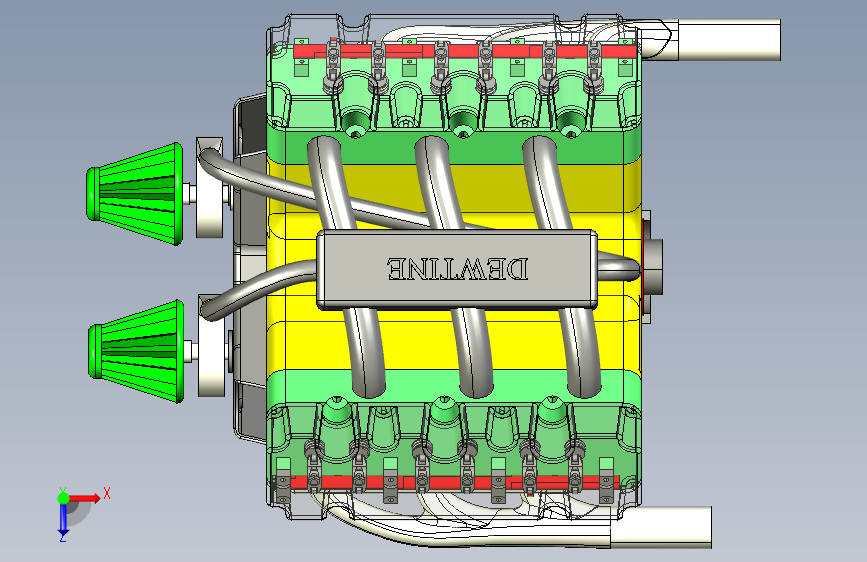Click the blue Z axis of the orientation triad

(x=63, y=518)
